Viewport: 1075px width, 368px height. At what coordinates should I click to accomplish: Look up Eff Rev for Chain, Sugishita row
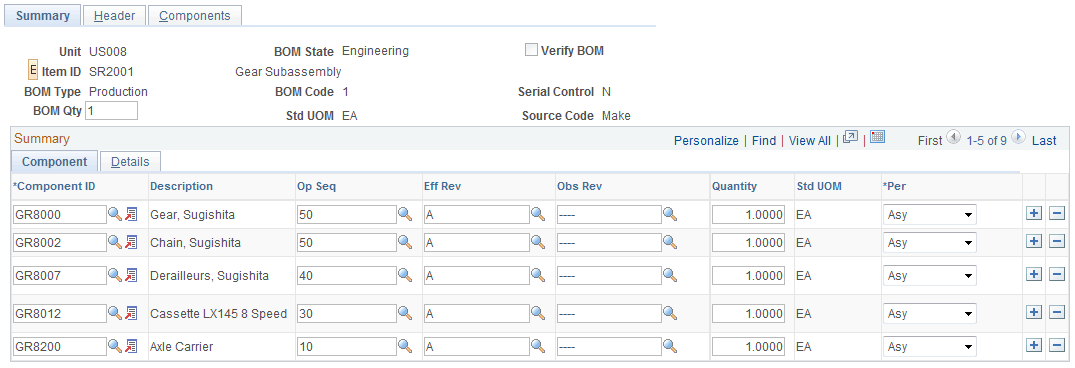click(x=538, y=242)
